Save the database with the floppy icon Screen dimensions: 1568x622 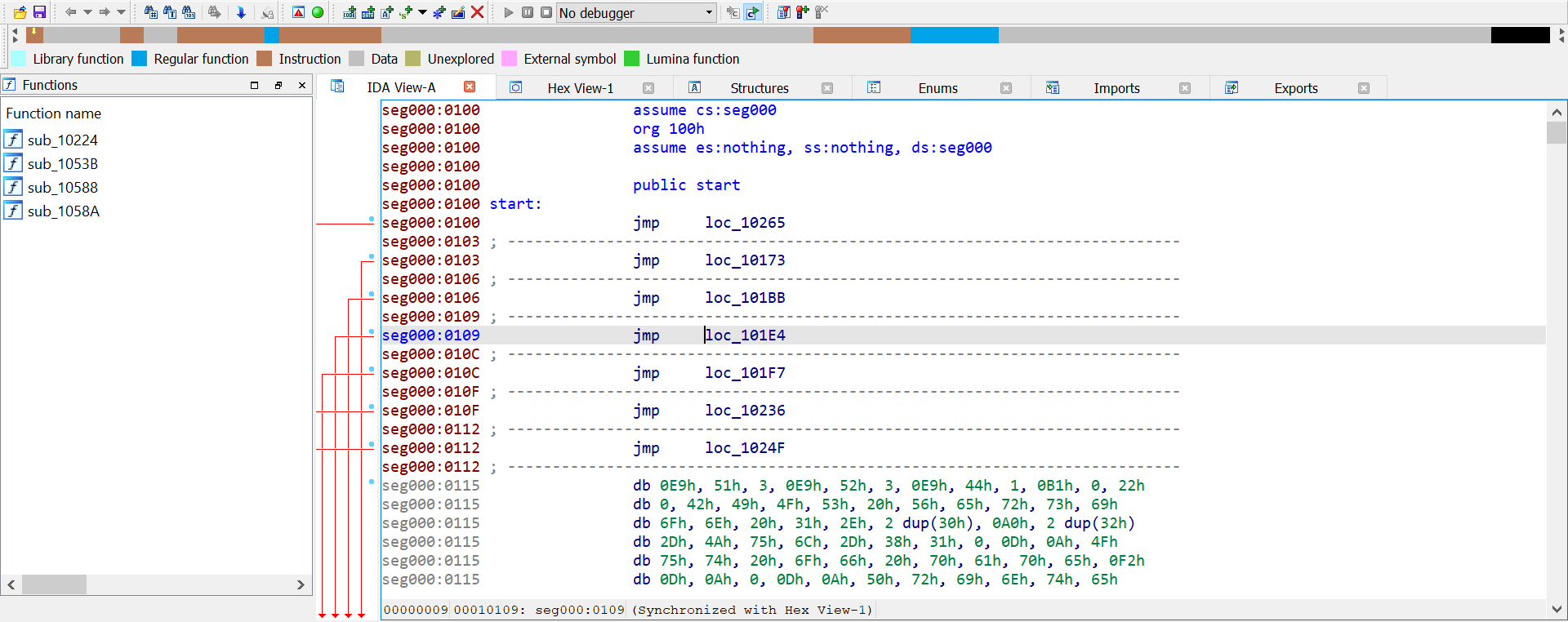38,12
